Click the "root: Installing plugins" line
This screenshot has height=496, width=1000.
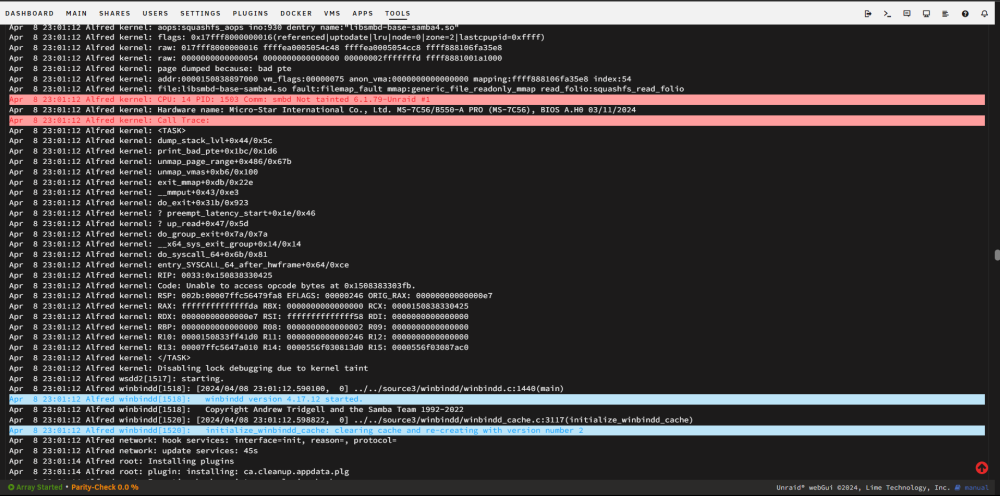(121, 461)
